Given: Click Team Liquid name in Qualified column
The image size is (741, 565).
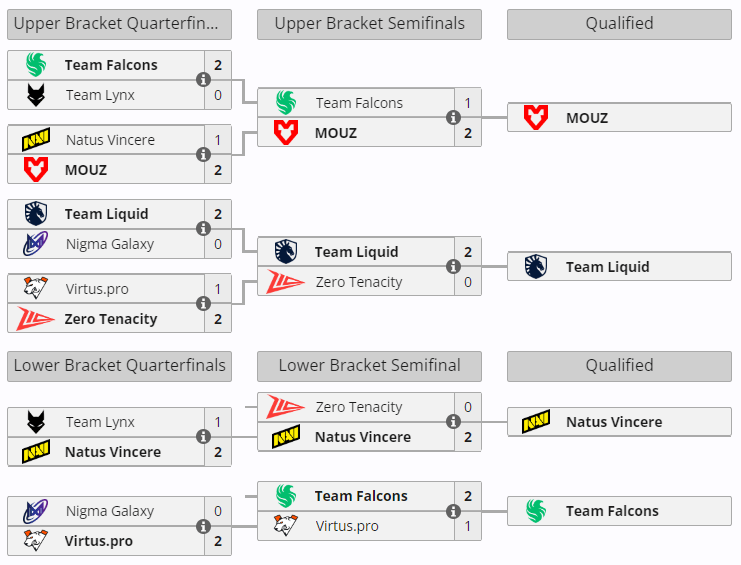Looking at the screenshot, I should (607, 267).
